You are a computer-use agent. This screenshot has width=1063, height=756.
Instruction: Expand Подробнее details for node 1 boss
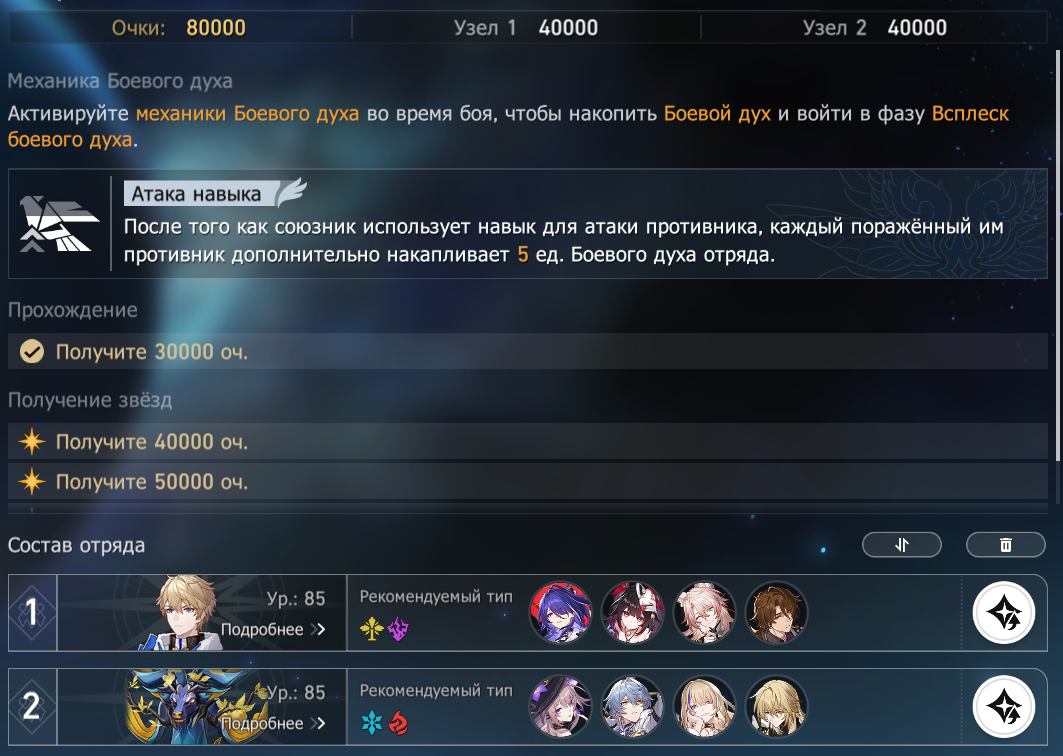273,630
